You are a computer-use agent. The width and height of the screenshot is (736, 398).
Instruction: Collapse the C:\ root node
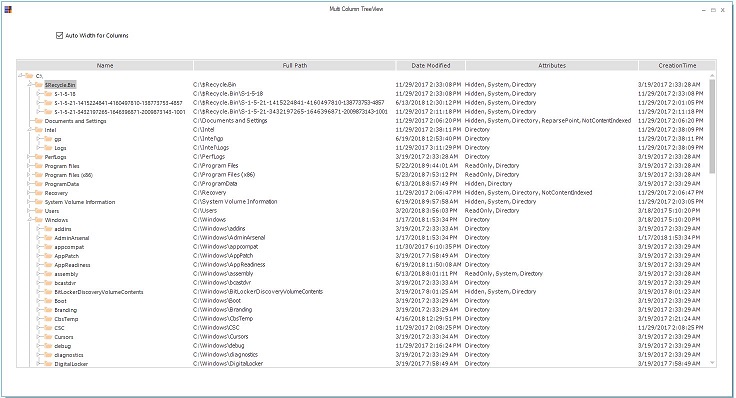[21, 76]
